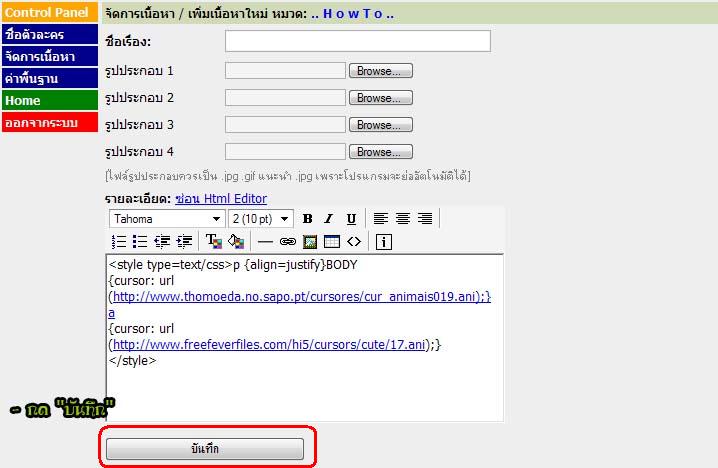Decrease indent (outdent) icon

coord(162,241)
